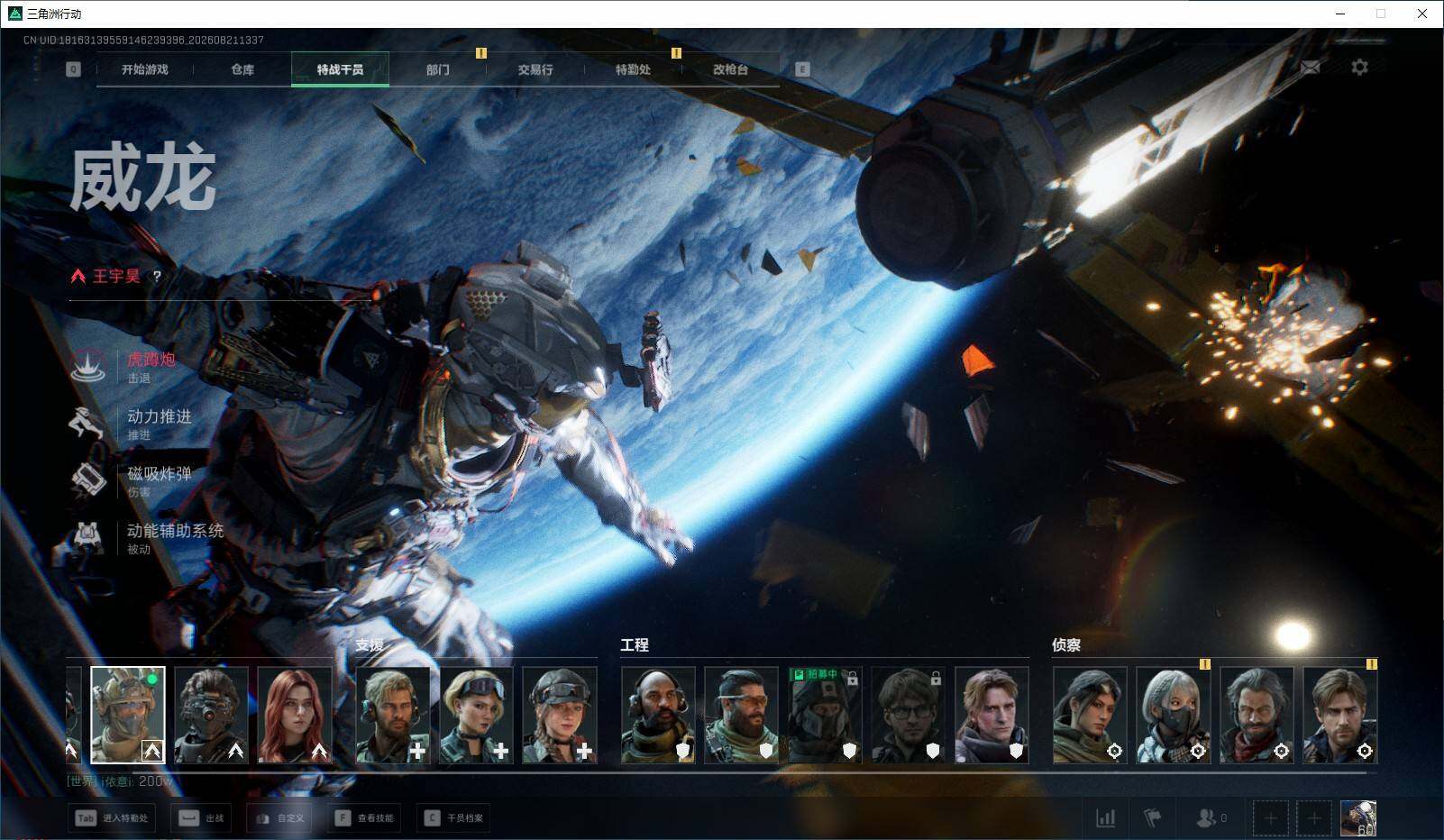Image resolution: width=1444 pixels, height=840 pixels.
Task: Switch to the 特勤处 tab
Action: point(633,69)
